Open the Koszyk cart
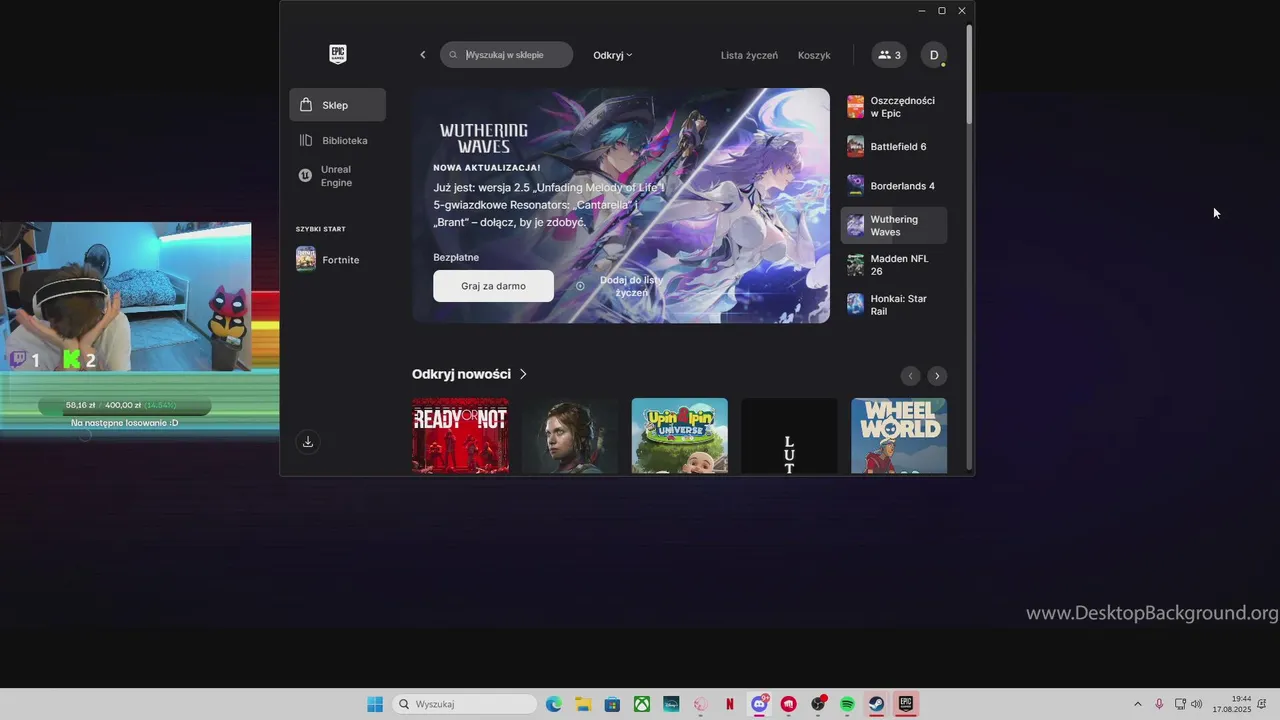The image size is (1280, 720). (x=814, y=55)
